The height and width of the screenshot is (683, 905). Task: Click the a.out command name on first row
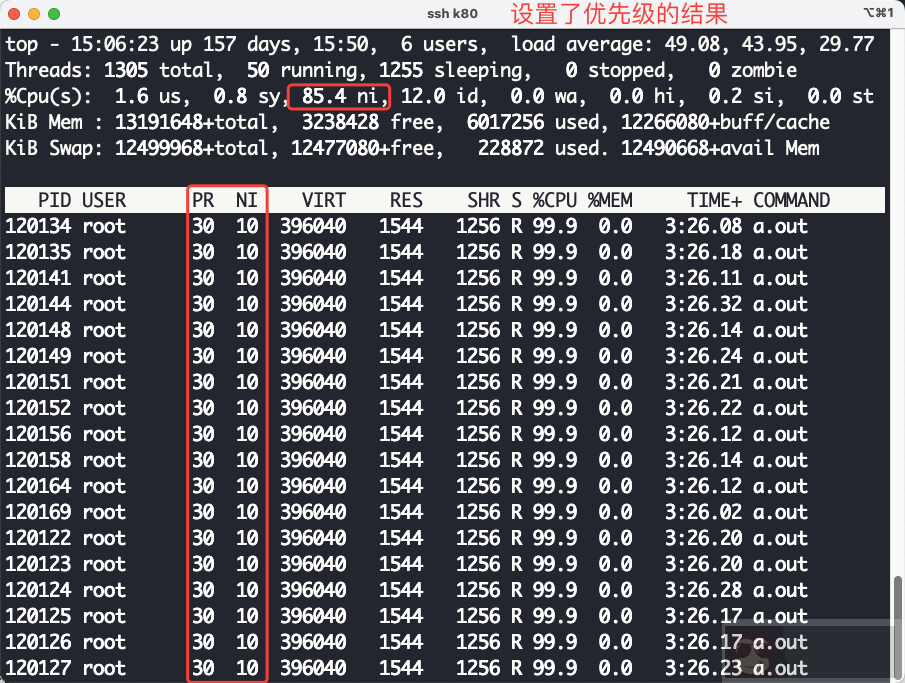pyautogui.click(x=782, y=226)
